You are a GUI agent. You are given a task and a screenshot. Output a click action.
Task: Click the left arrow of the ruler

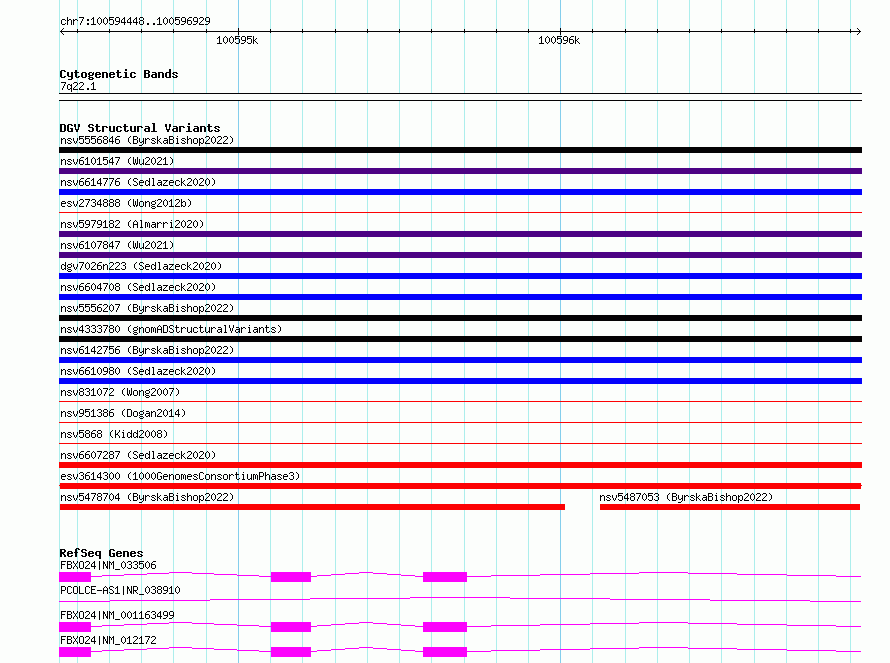62,31
